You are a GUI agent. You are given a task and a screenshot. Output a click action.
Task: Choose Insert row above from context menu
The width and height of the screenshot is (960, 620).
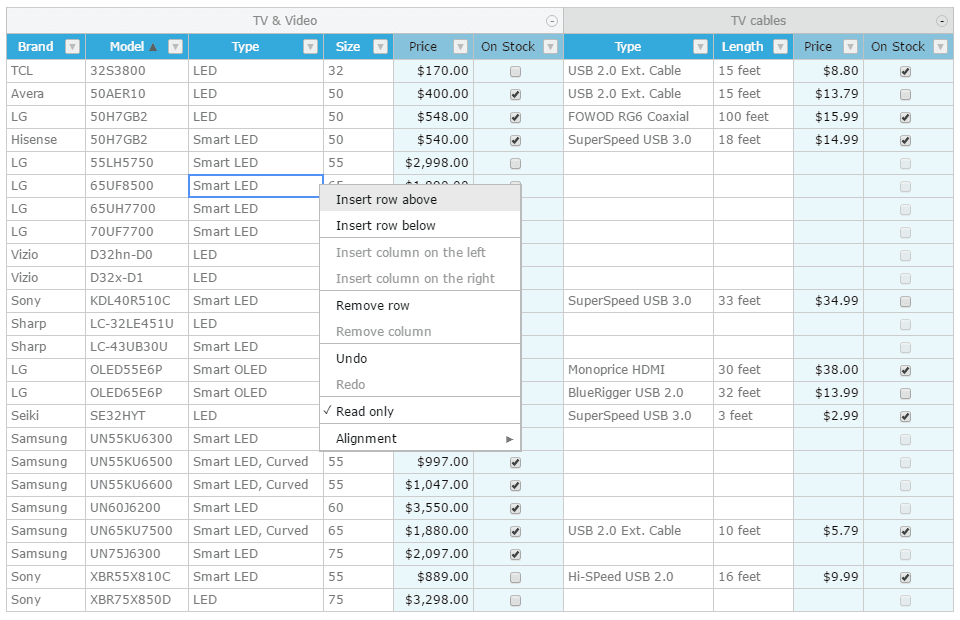coord(420,200)
